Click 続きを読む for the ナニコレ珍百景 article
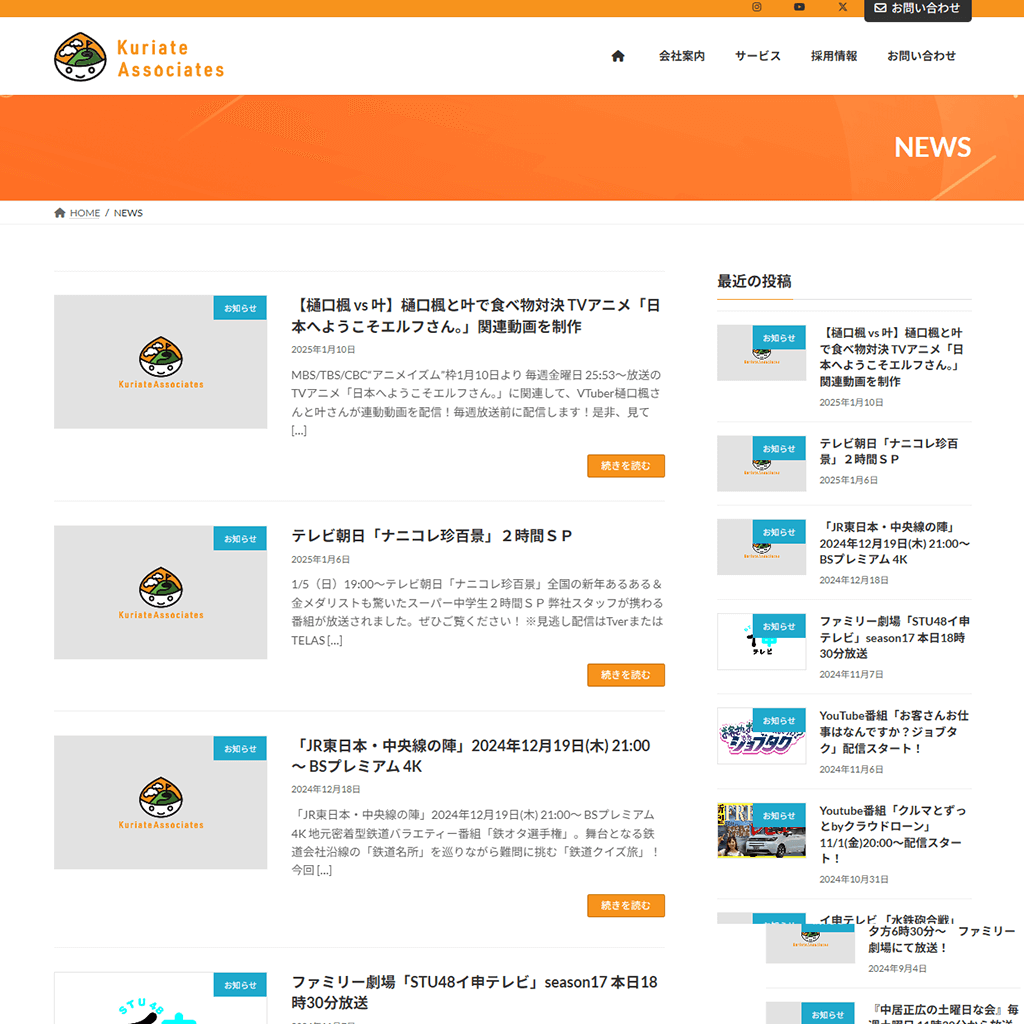The image size is (1024, 1024). (626, 675)
